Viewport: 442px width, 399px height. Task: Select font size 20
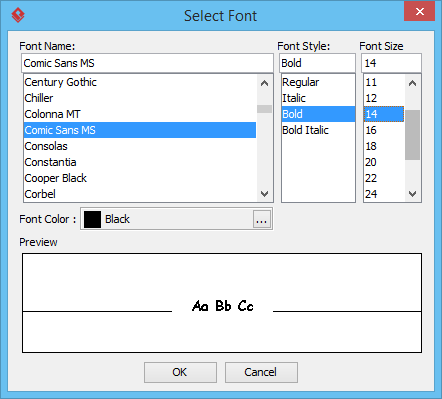(x=384, y=162)
